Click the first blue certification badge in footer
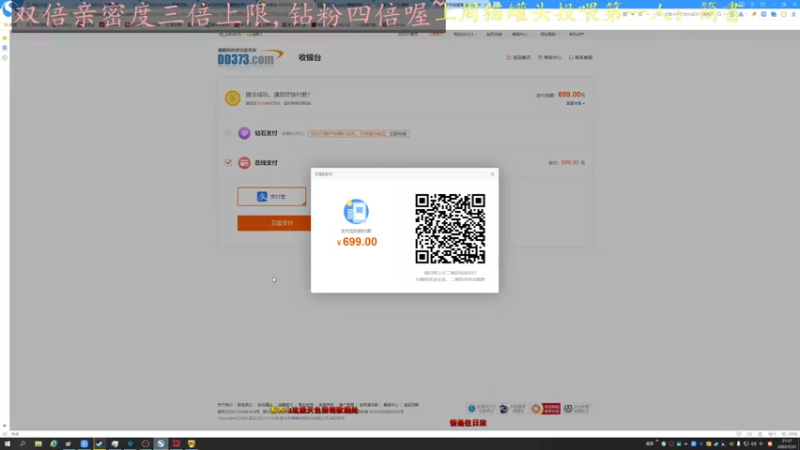 (481, 409)
